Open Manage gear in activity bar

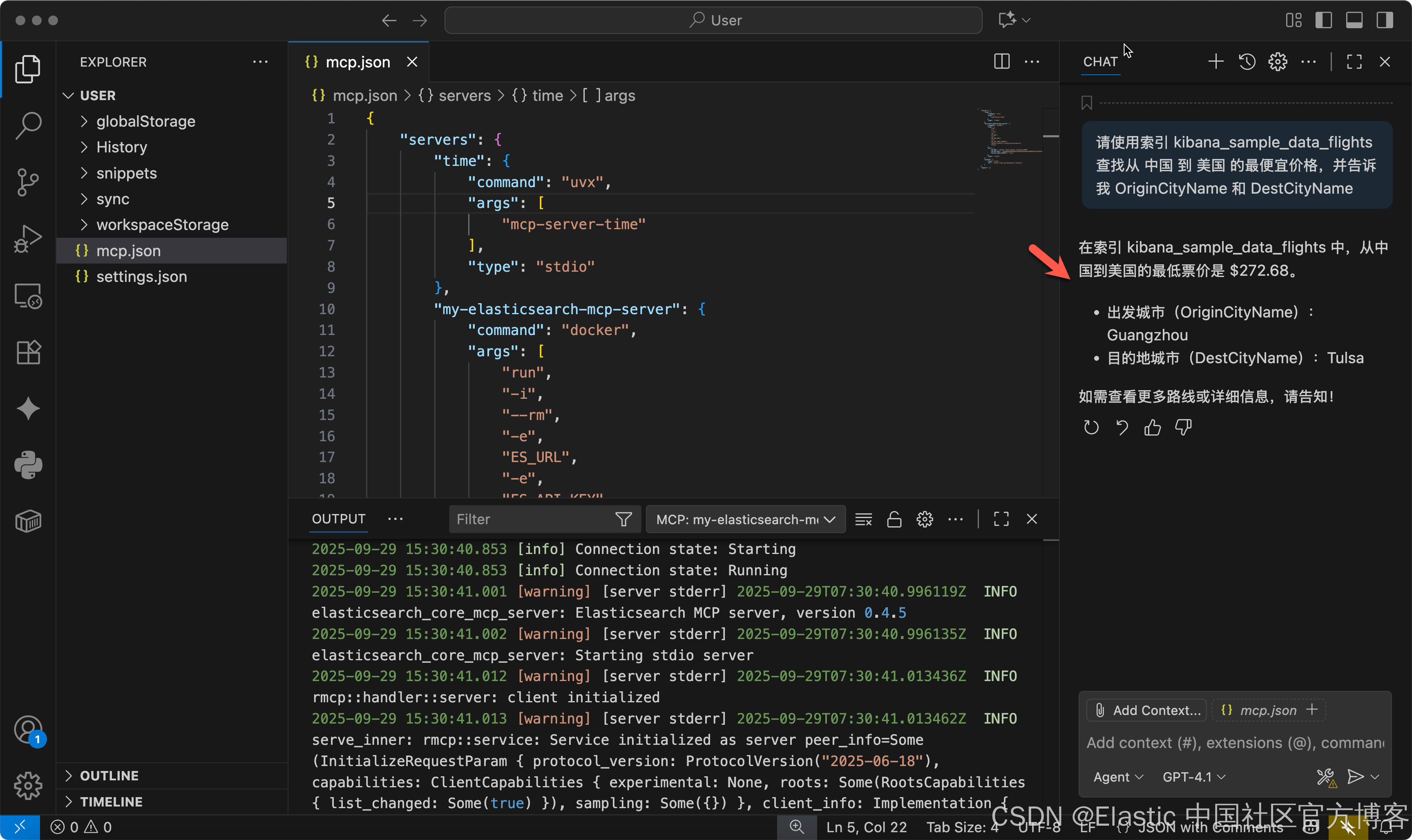click(28, 786)
